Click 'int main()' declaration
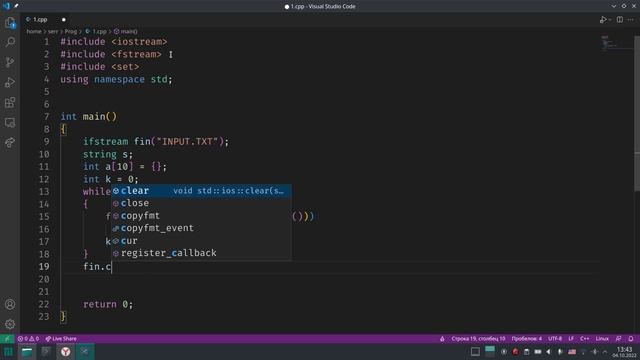The image size is (640, 360). tap(89, 117)
